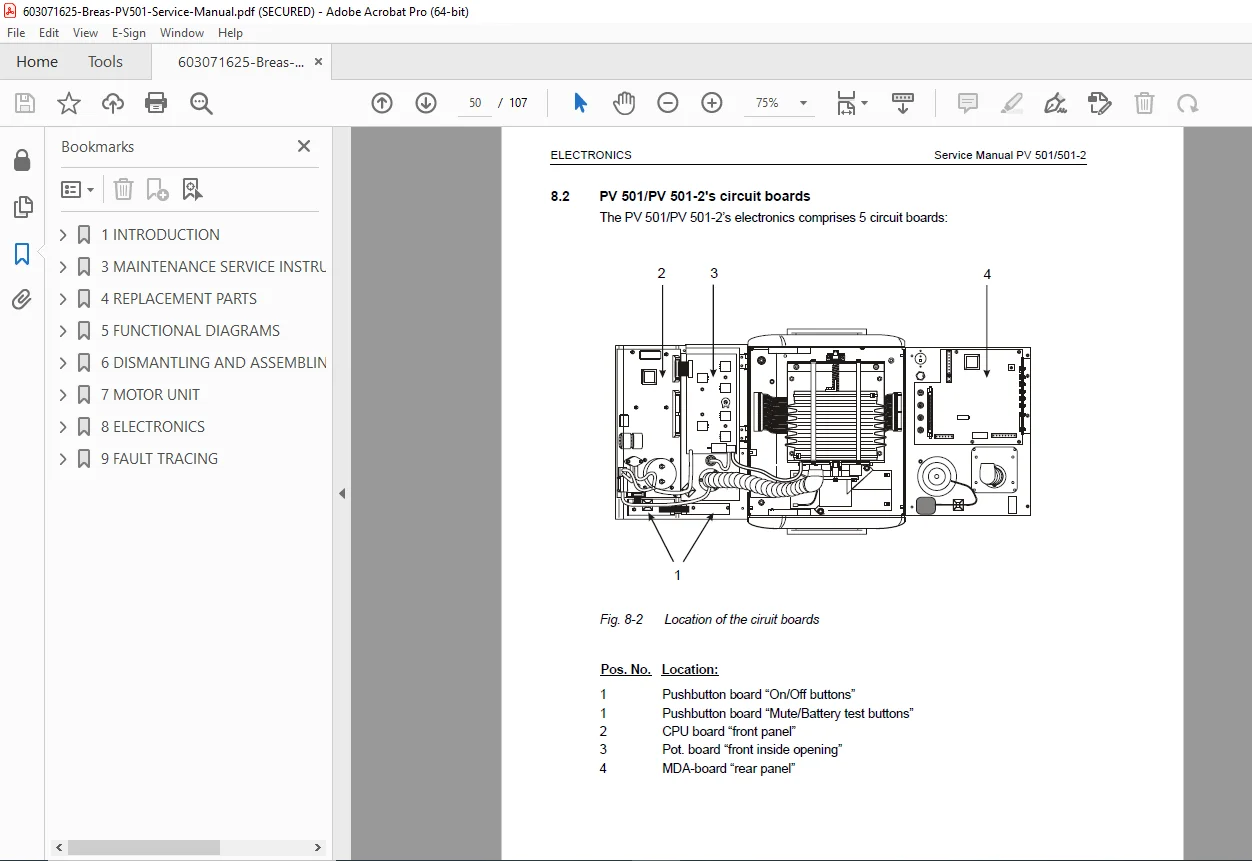This screenshot has height=861, width=1252.
Task: Activate the Hand pan tool
Action: (x=624, y=103)
